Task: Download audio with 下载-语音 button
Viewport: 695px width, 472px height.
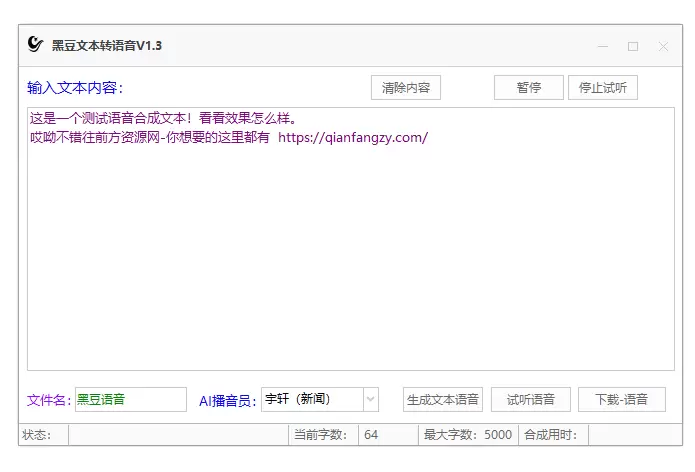Action: click(x=621, y=399)
